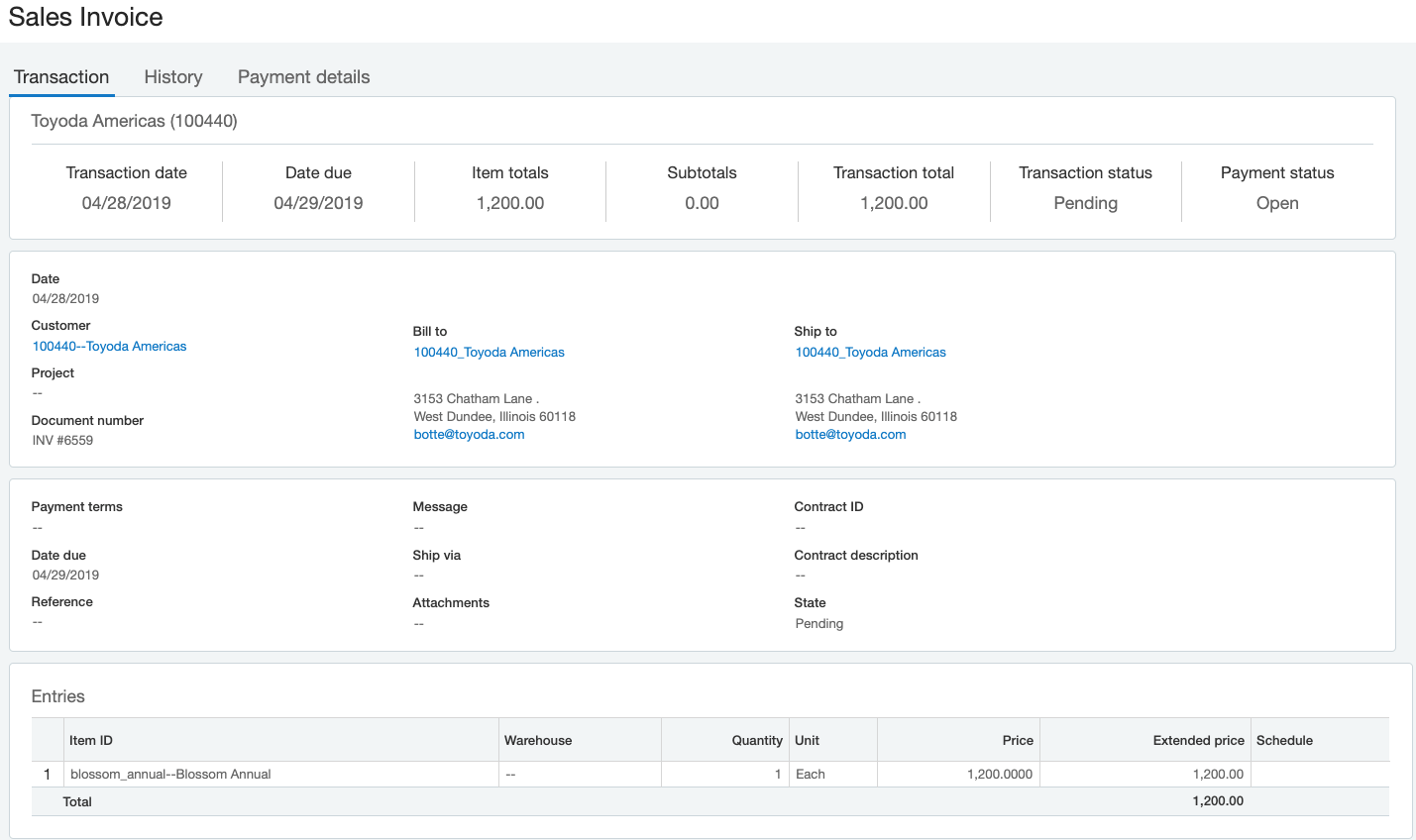Click the Quantity column header

coord(757,741)
